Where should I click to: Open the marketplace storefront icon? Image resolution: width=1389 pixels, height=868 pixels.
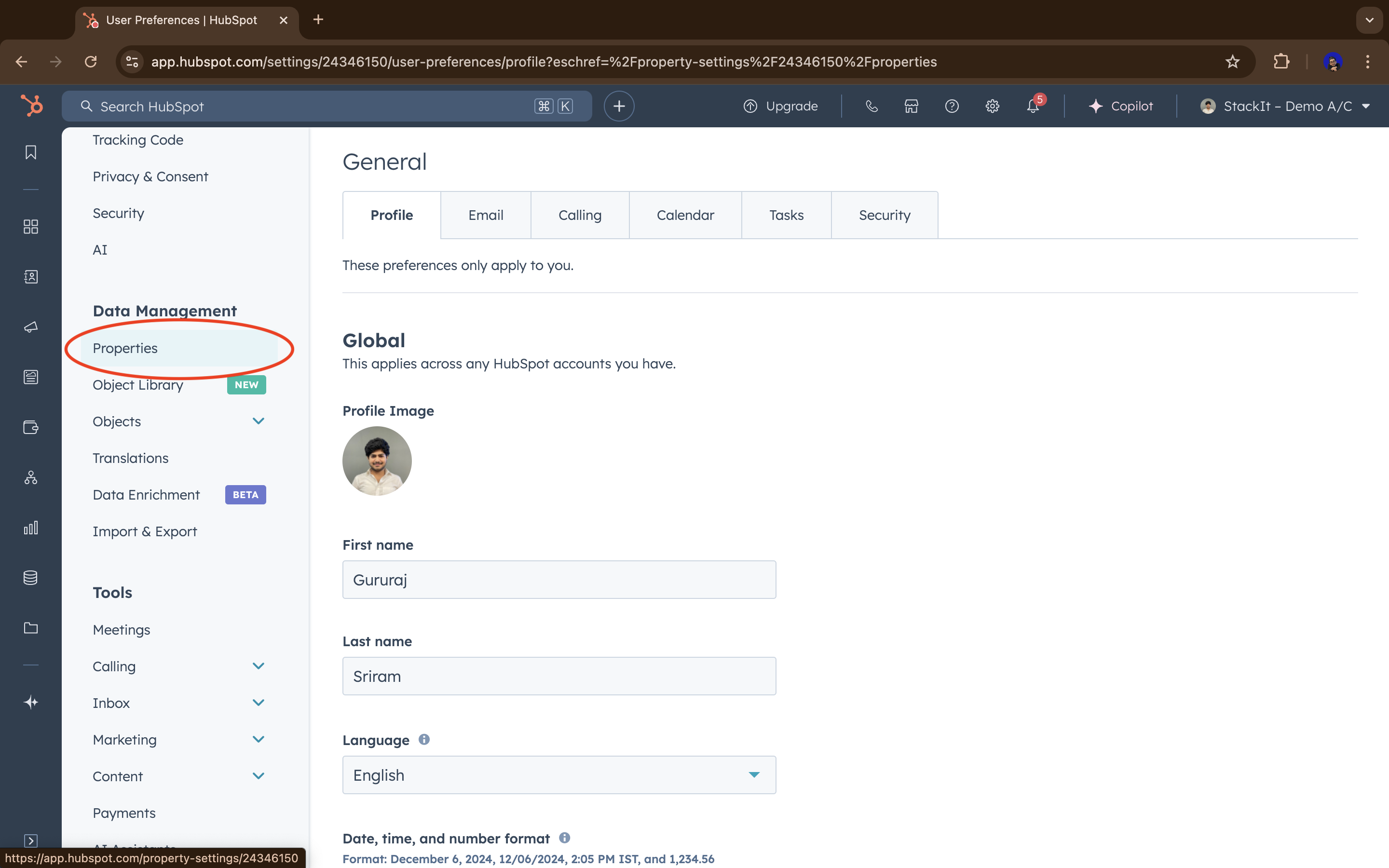pyautogui.click(x=912, y=106)
